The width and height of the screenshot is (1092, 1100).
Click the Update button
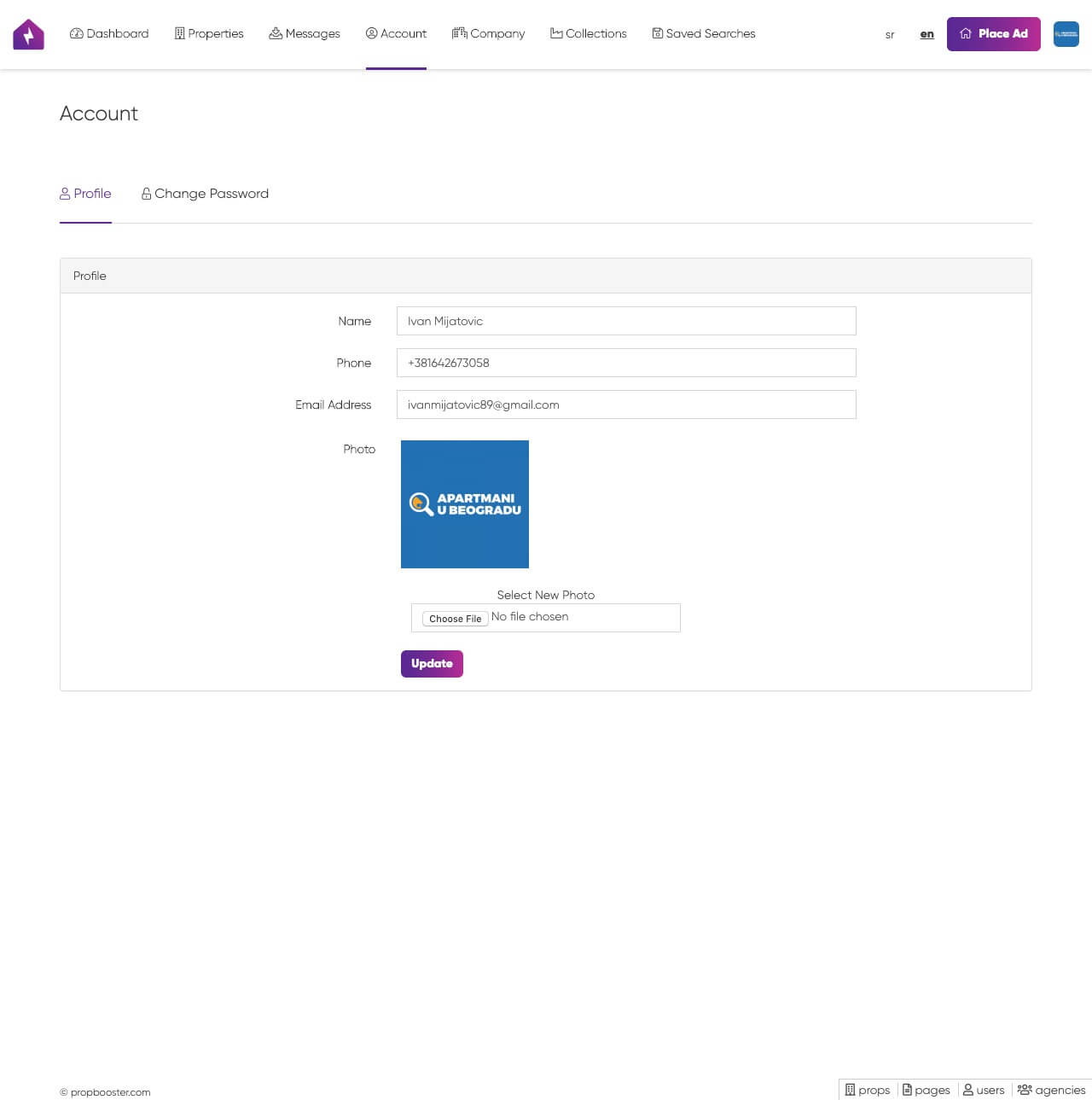click(x=432, y=664)
